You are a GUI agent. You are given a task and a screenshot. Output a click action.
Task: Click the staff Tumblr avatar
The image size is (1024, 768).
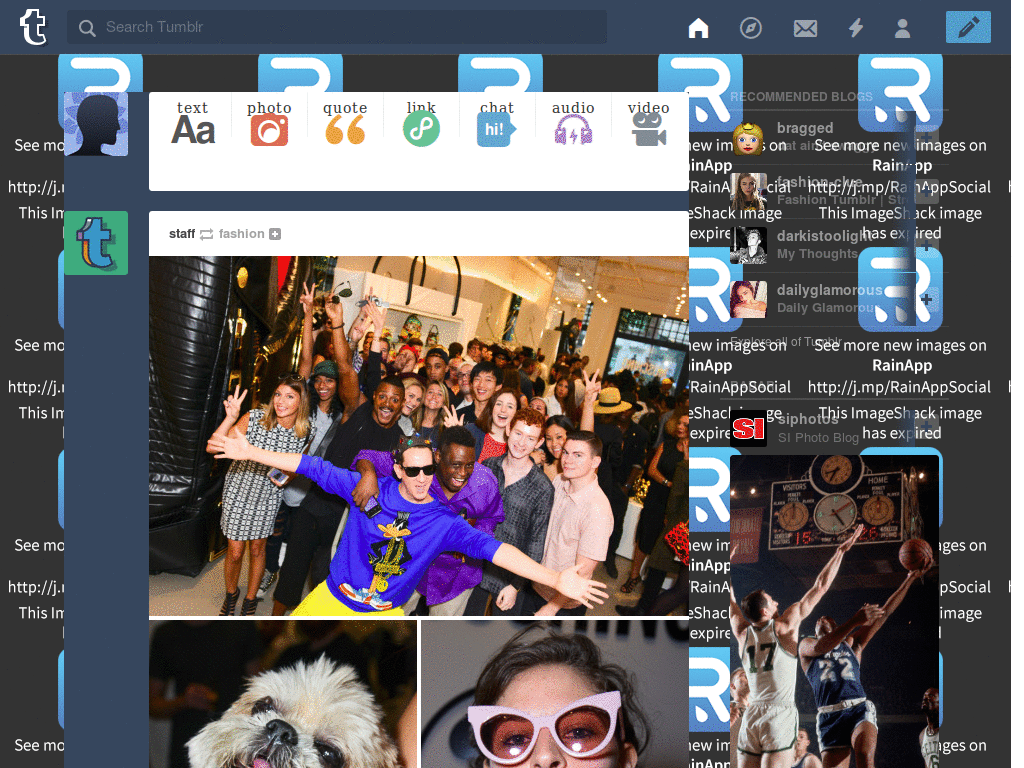point(96,243)
